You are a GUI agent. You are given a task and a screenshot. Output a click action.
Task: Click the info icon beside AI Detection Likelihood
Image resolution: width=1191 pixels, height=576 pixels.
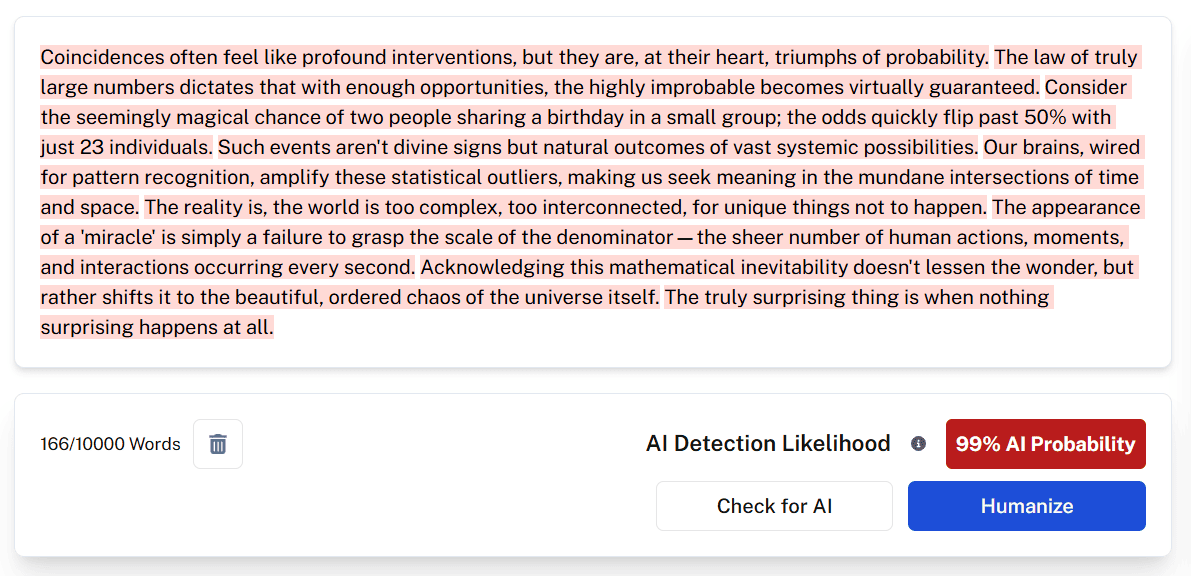[918, 444]
